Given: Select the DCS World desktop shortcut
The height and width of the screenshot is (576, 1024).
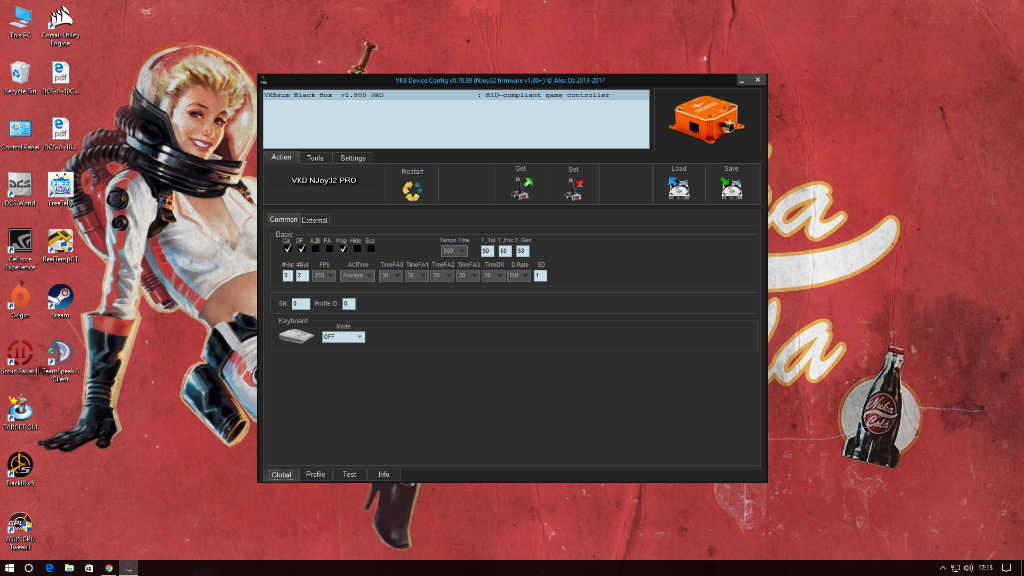Looking at the screenshot, I should pos(20,189).
